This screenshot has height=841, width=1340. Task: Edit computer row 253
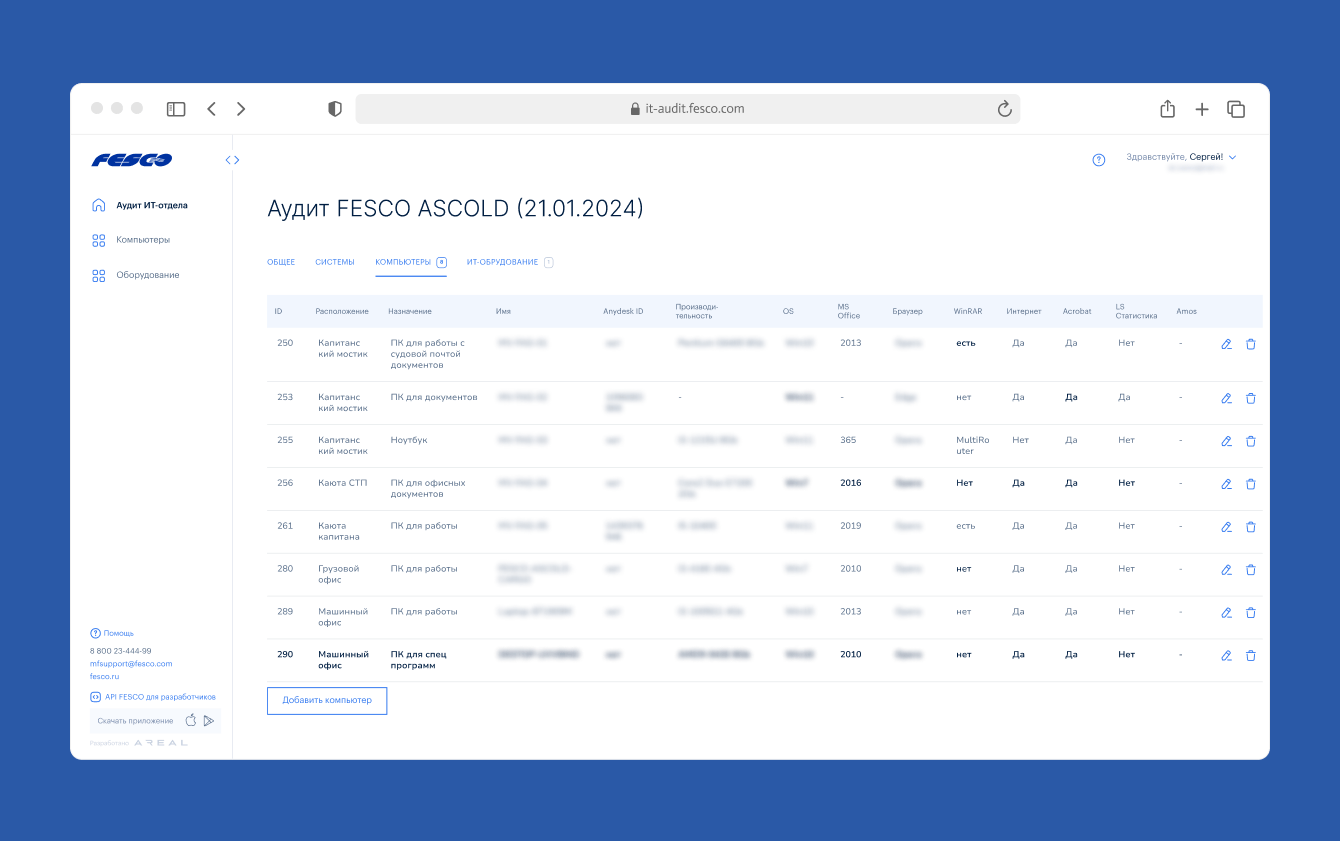(1226, 398)
